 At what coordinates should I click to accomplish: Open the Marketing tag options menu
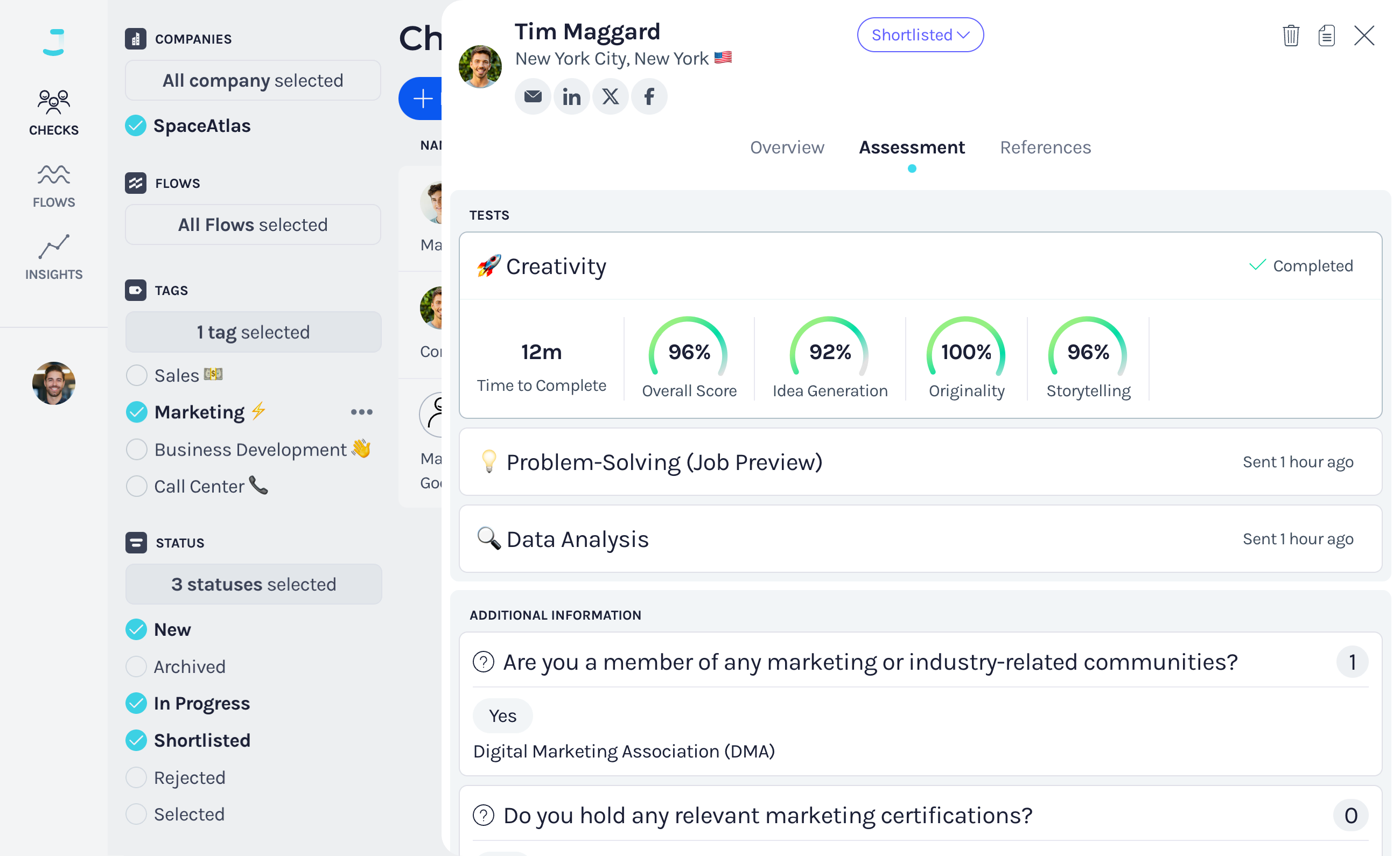pyautogui.click(x=361, y=412)
